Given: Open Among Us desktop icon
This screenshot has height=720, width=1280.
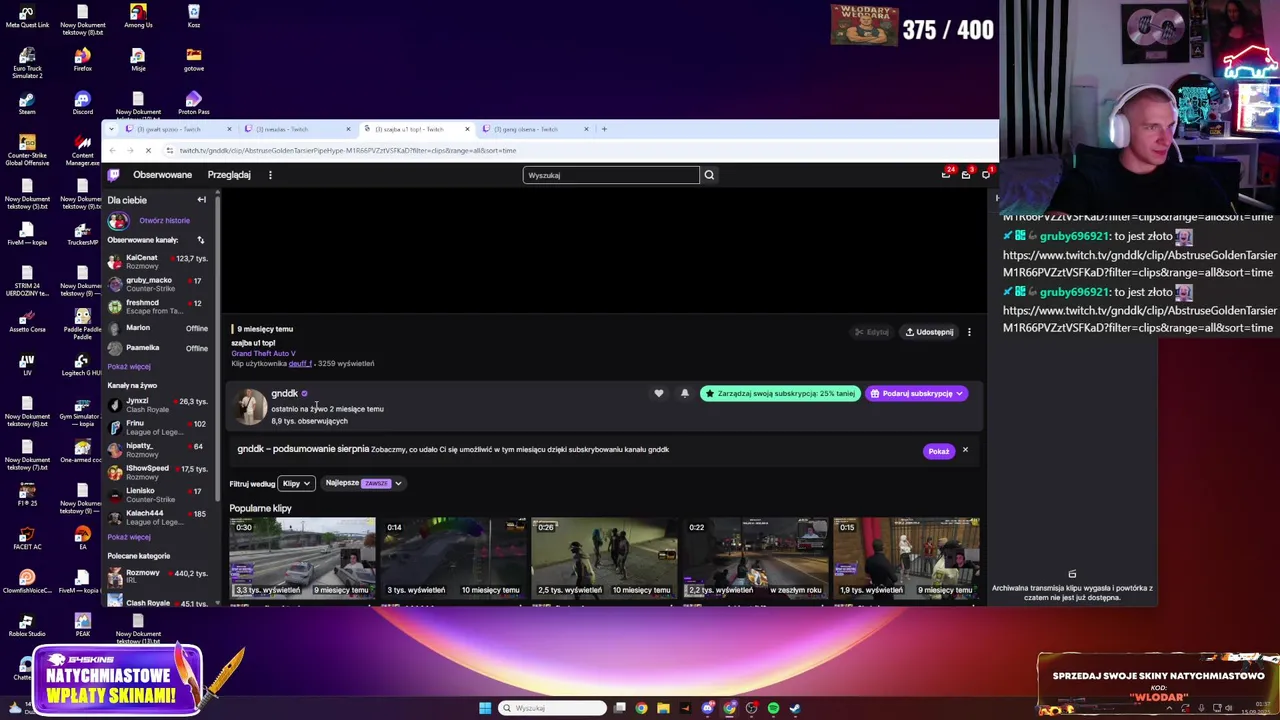Looking at the screenshot, I should [138, 15].
